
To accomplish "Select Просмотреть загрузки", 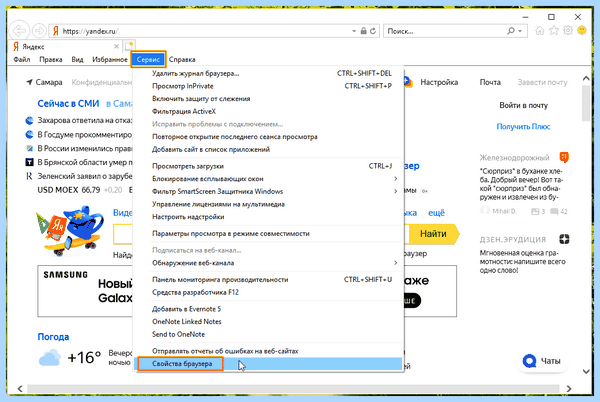I will (x=269, y=166).
